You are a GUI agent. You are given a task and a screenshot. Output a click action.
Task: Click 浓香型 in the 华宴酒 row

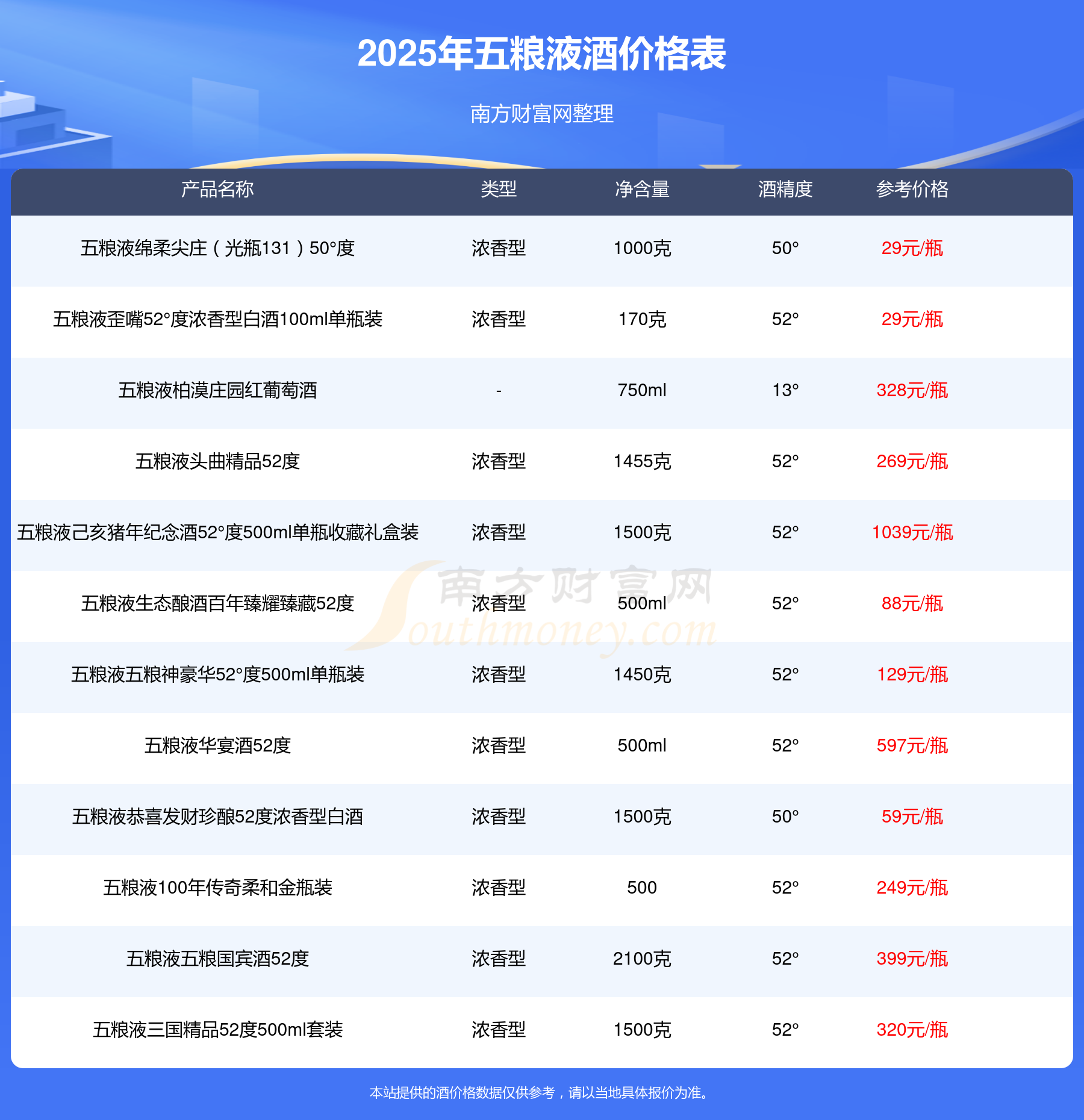499,745
